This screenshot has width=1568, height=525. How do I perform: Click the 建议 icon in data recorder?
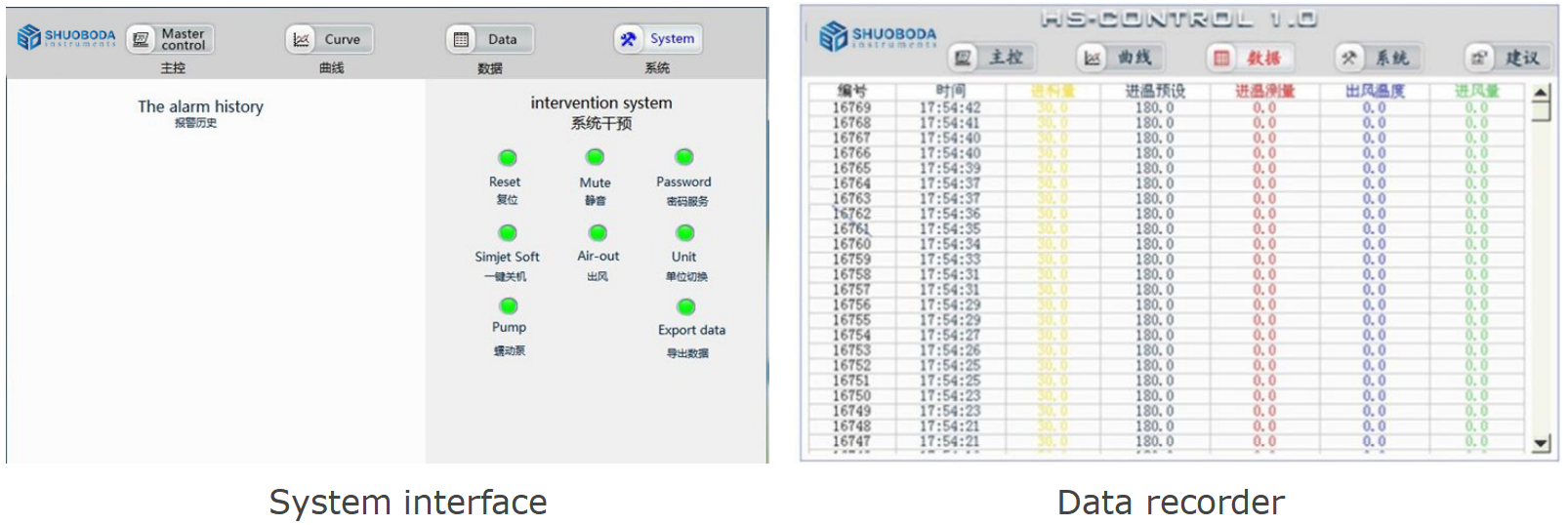point(1479,58)
